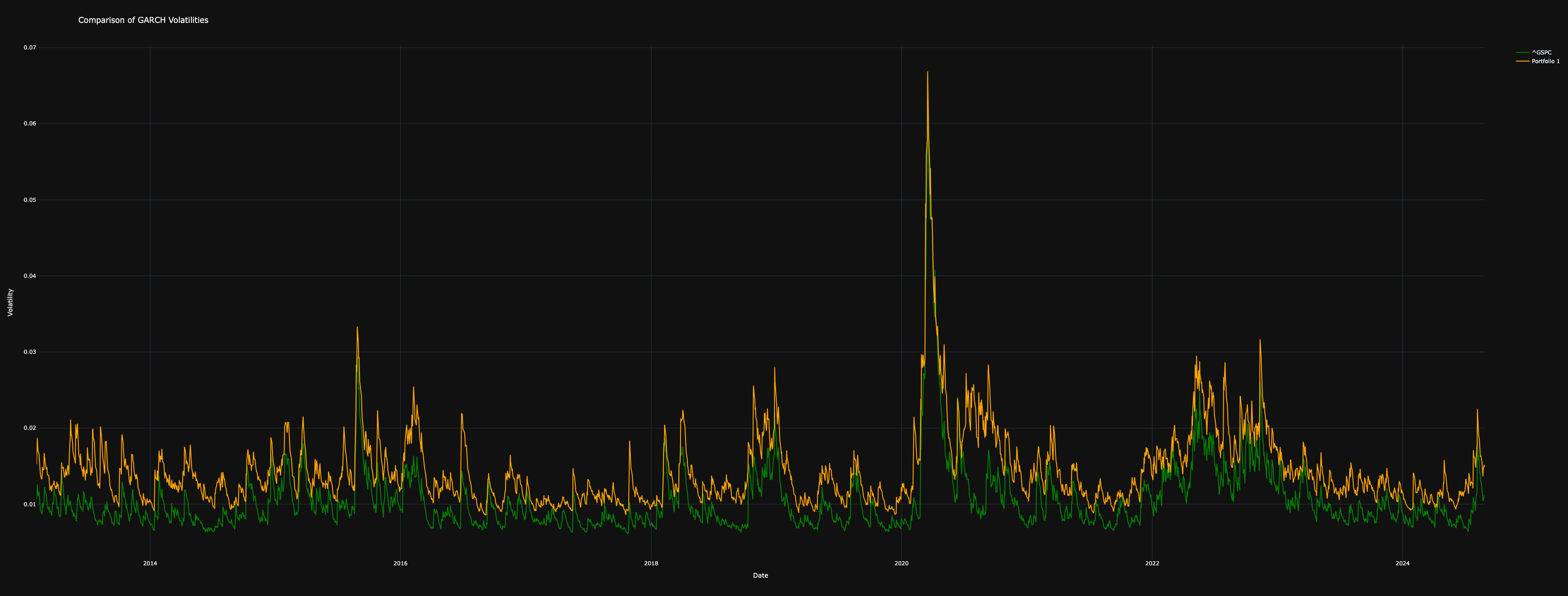
Task: Click the green ^GSPC legend line swatch
Action: tap(1523, 53)
